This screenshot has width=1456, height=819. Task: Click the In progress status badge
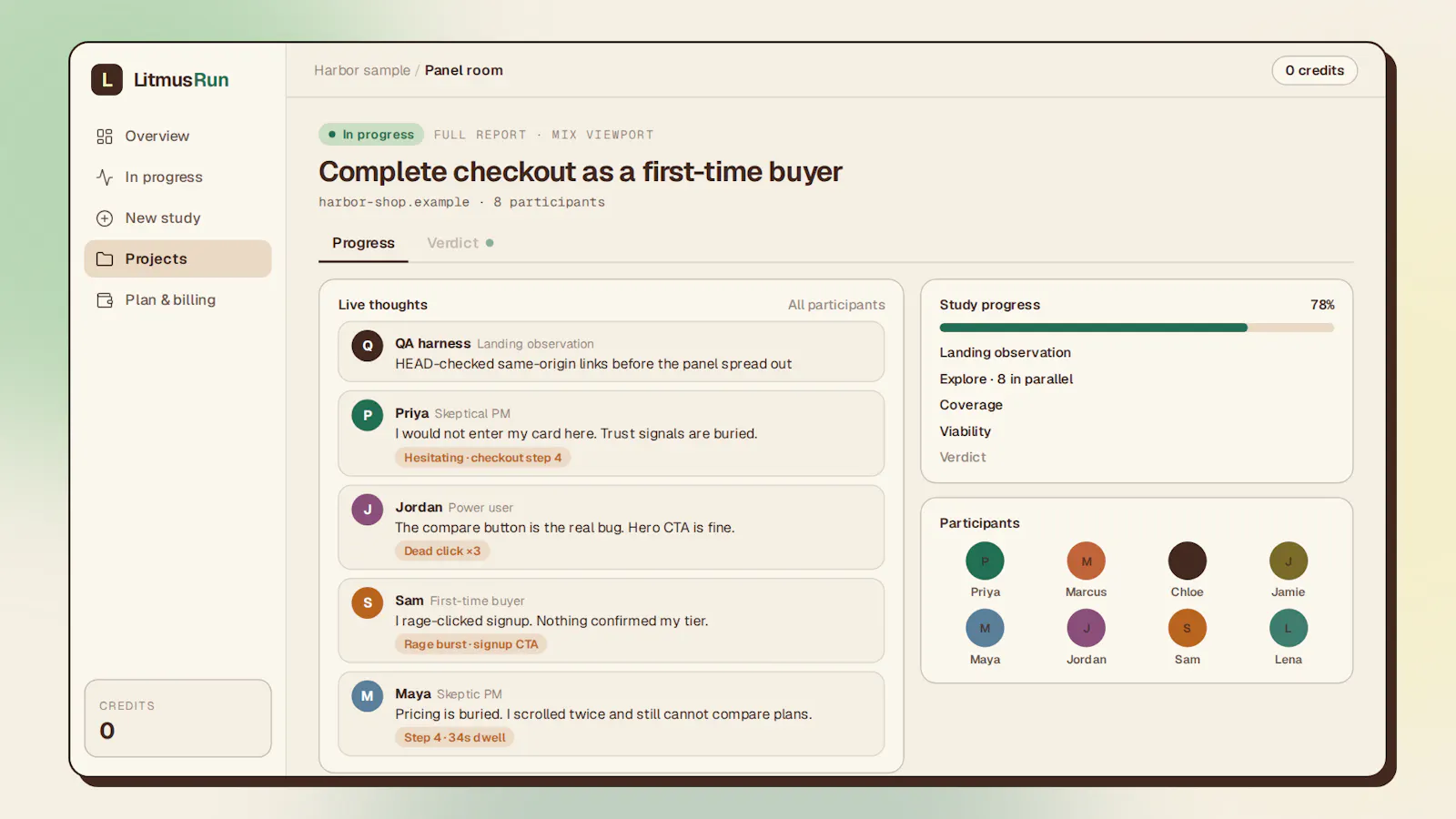pyautogui.click(x=371, y=135)
